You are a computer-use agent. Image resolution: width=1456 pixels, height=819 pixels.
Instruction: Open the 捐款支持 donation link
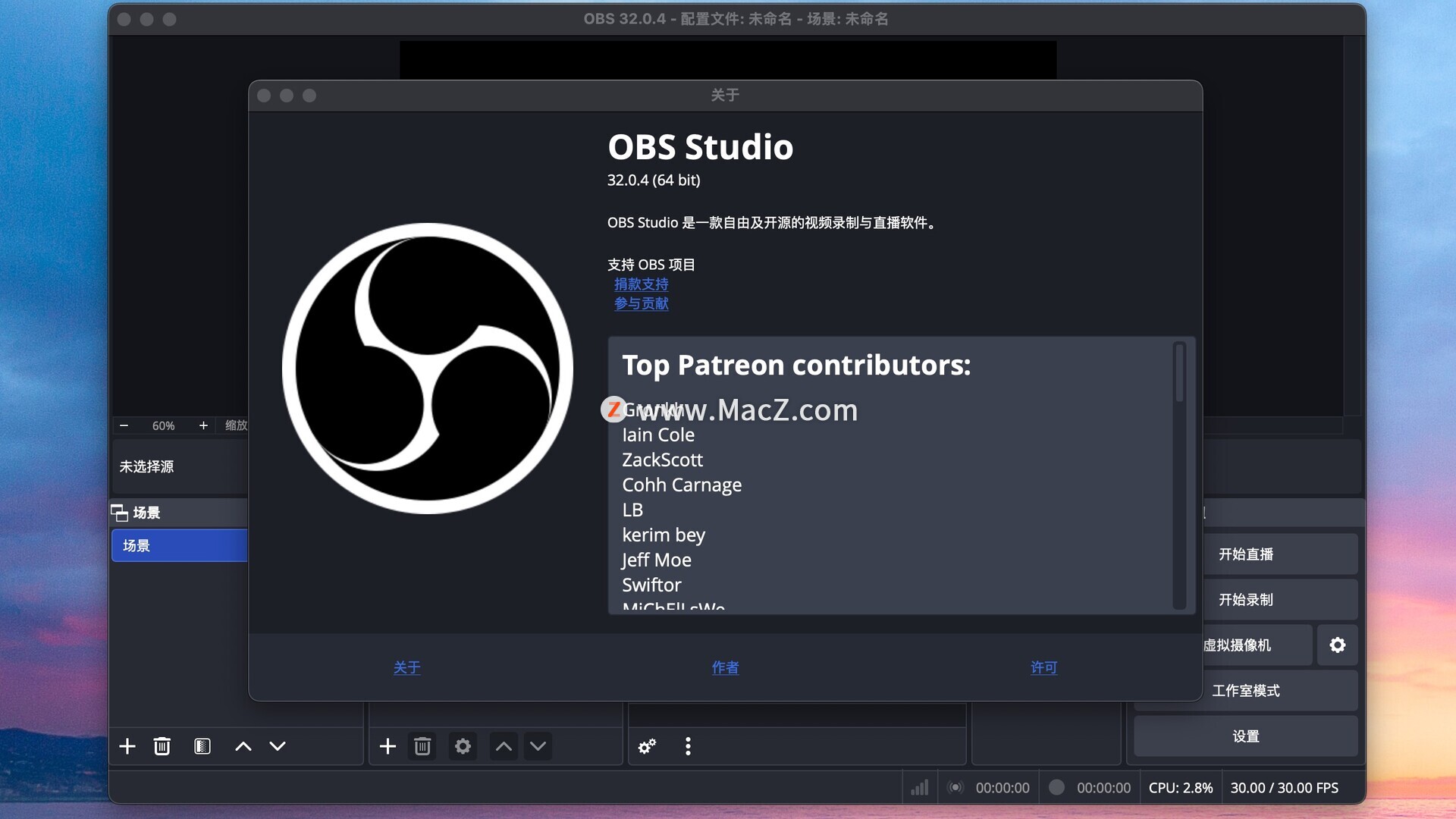[641, 284]
